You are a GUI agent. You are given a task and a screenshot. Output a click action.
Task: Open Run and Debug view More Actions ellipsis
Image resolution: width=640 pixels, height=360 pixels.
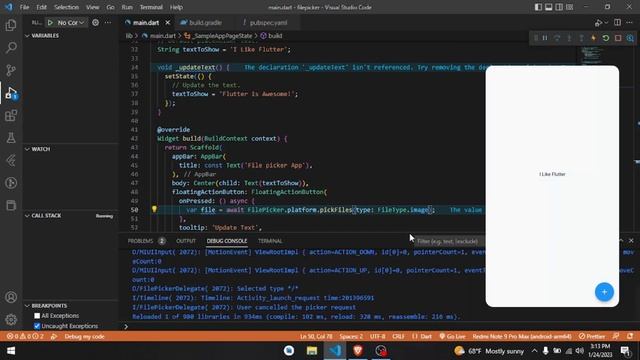108,22
